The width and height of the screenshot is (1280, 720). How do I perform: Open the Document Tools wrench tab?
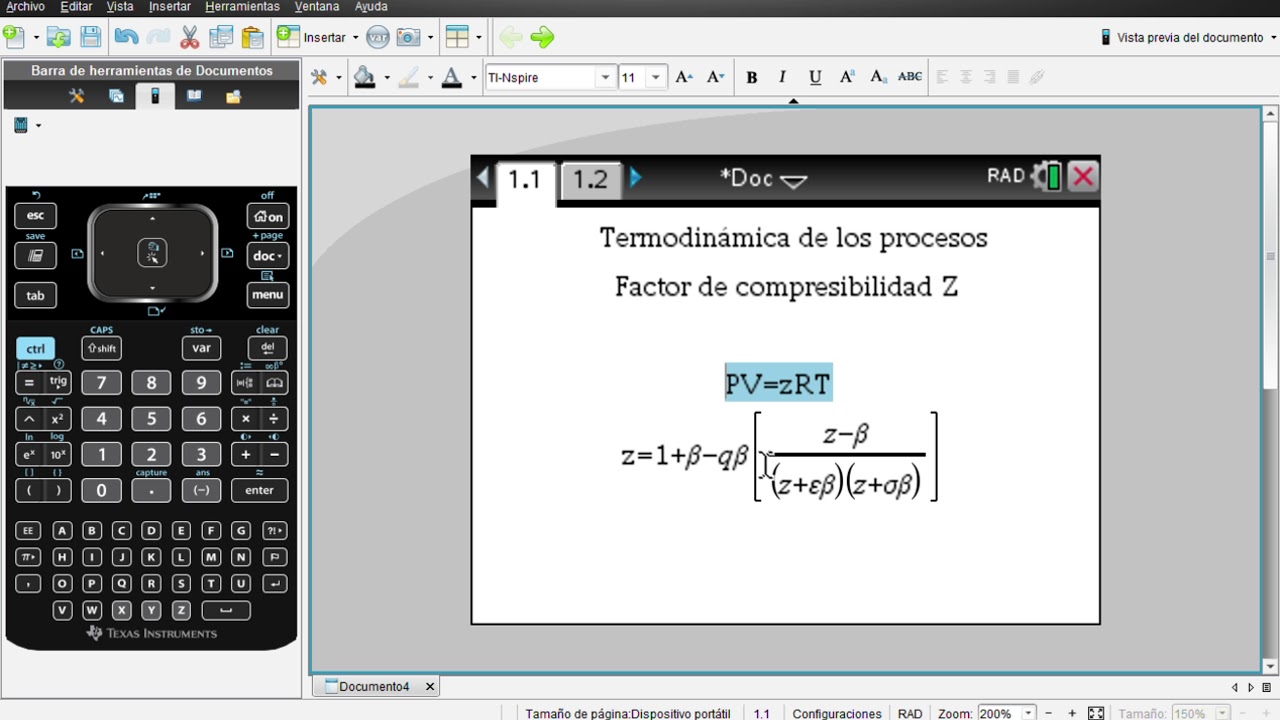[x=76, y=96]
